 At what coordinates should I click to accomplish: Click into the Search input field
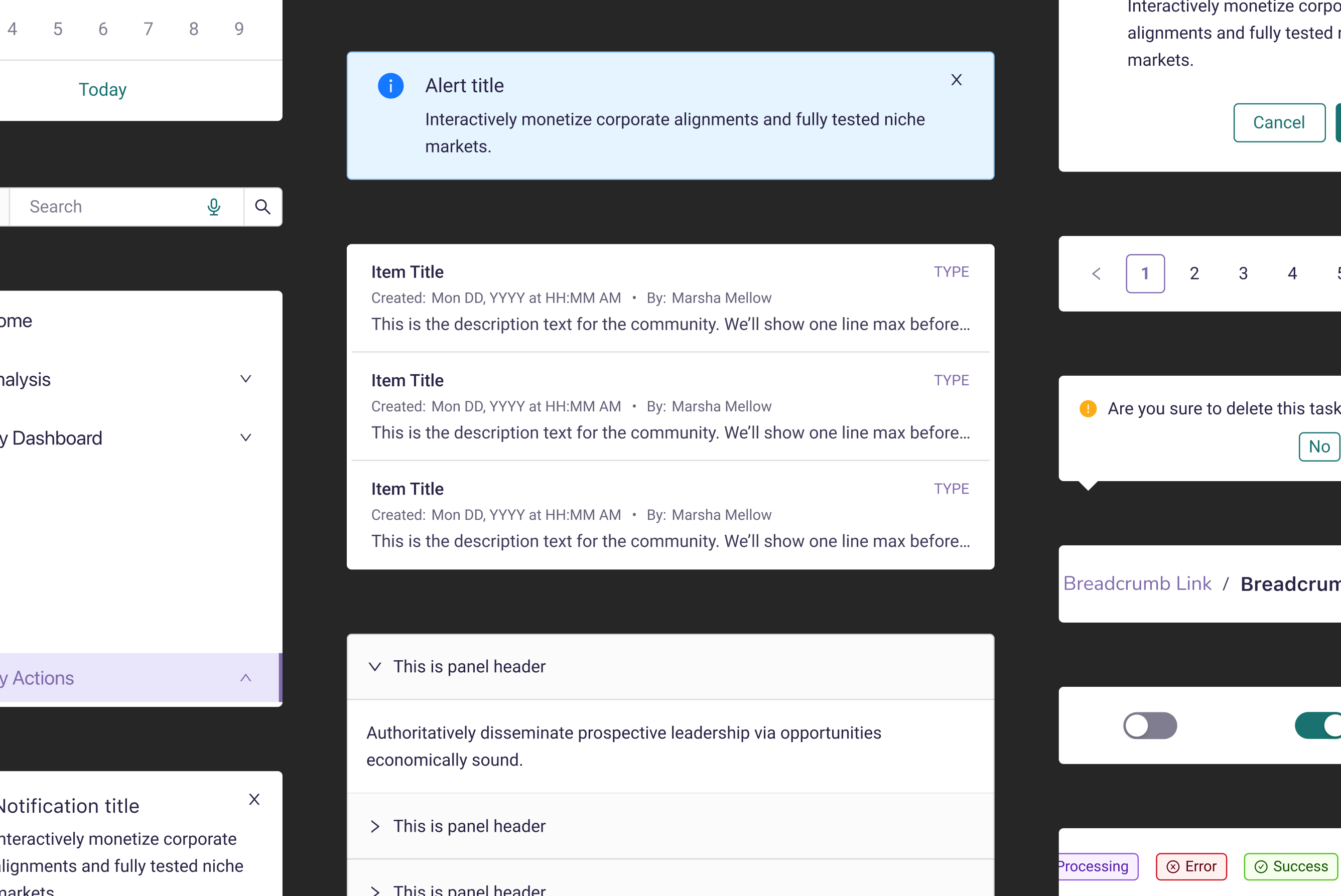tap(108, 207)
